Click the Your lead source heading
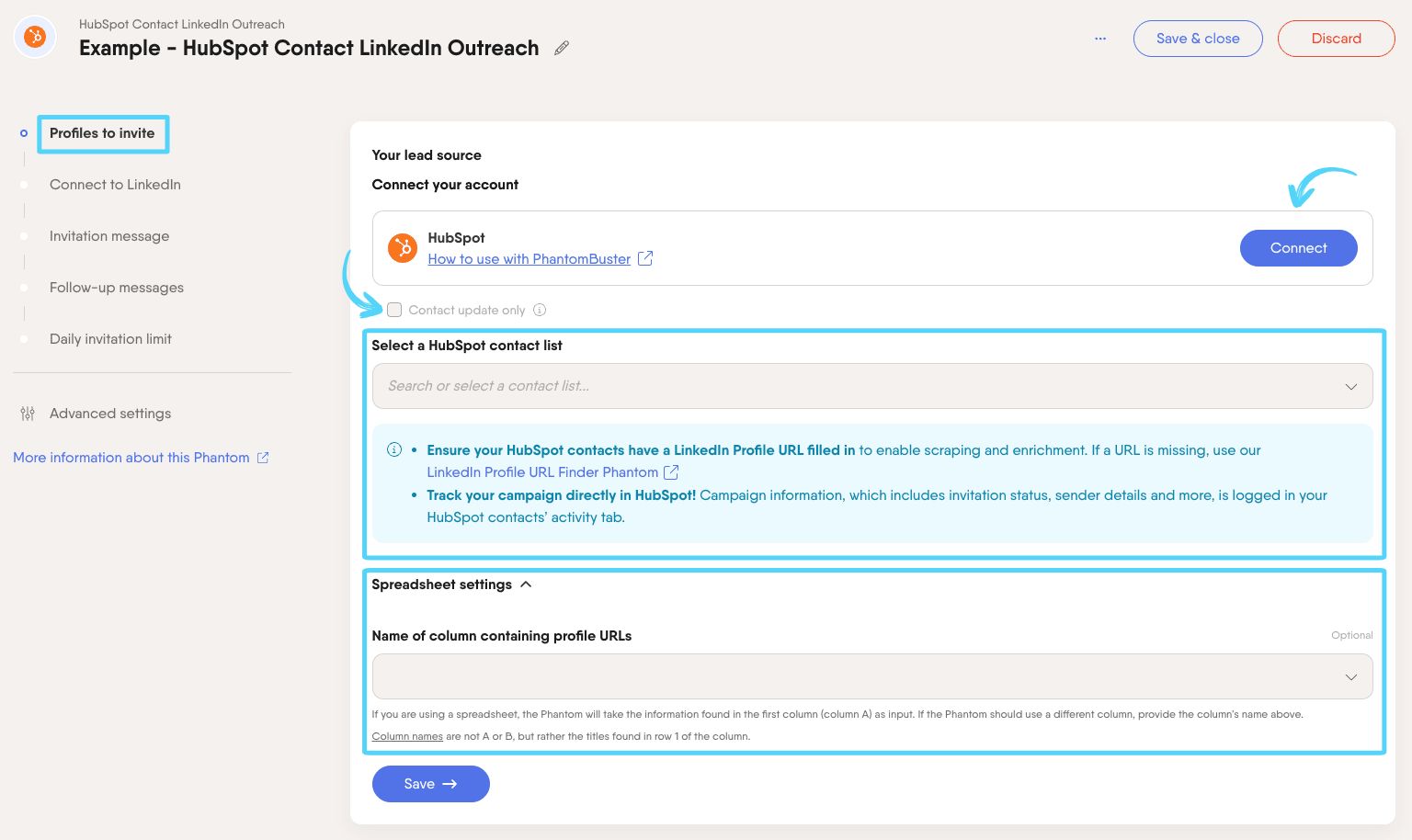Image resolution: width=1412 pixels, height=840 pixels. [427, 155]
